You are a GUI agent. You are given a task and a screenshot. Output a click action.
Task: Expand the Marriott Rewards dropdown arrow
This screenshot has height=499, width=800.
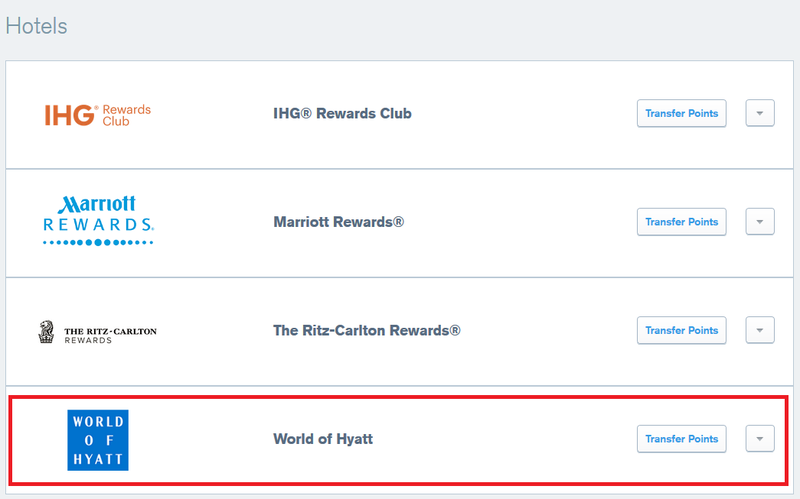[x=760, y=221]
